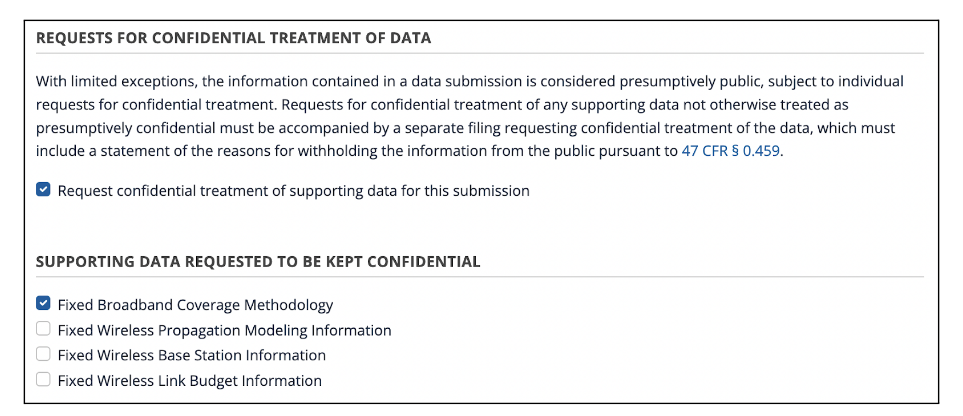Click paragraph line starting 'presumptively confidential must be'
Image resolution: width=963 pixels, height=416 pixels.
pyautogui.click(x=465, y=128)
